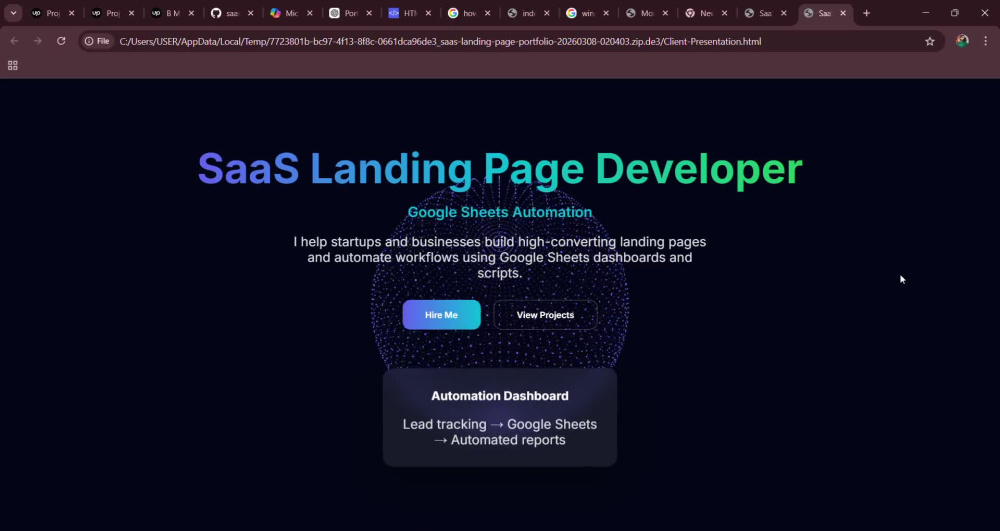This screenshot has width=1000, height=531.
Task: Switch to the GitHub saa tab
Action: [232, 13]
